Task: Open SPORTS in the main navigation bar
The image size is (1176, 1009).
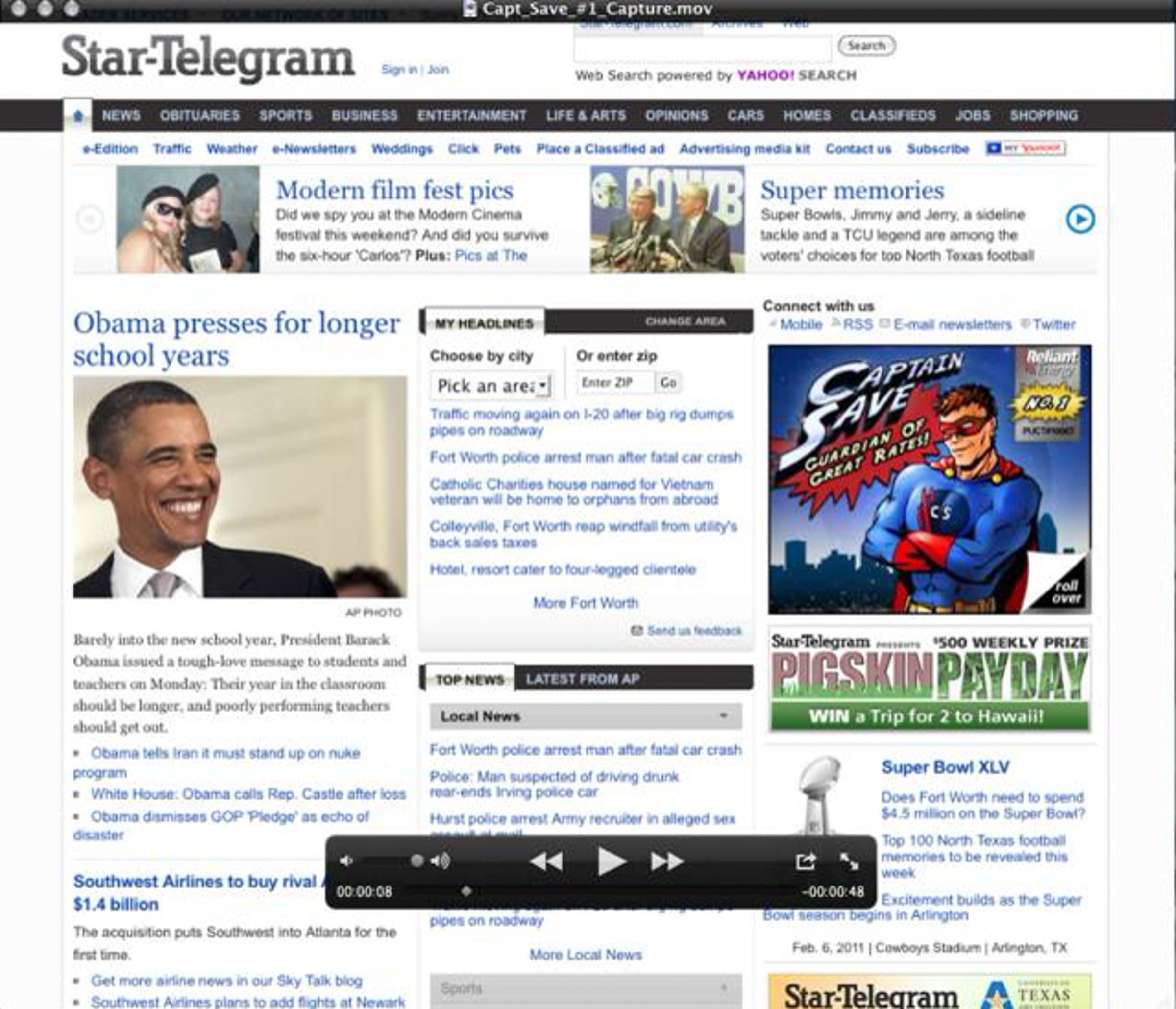Action: [x=286, y=116]
